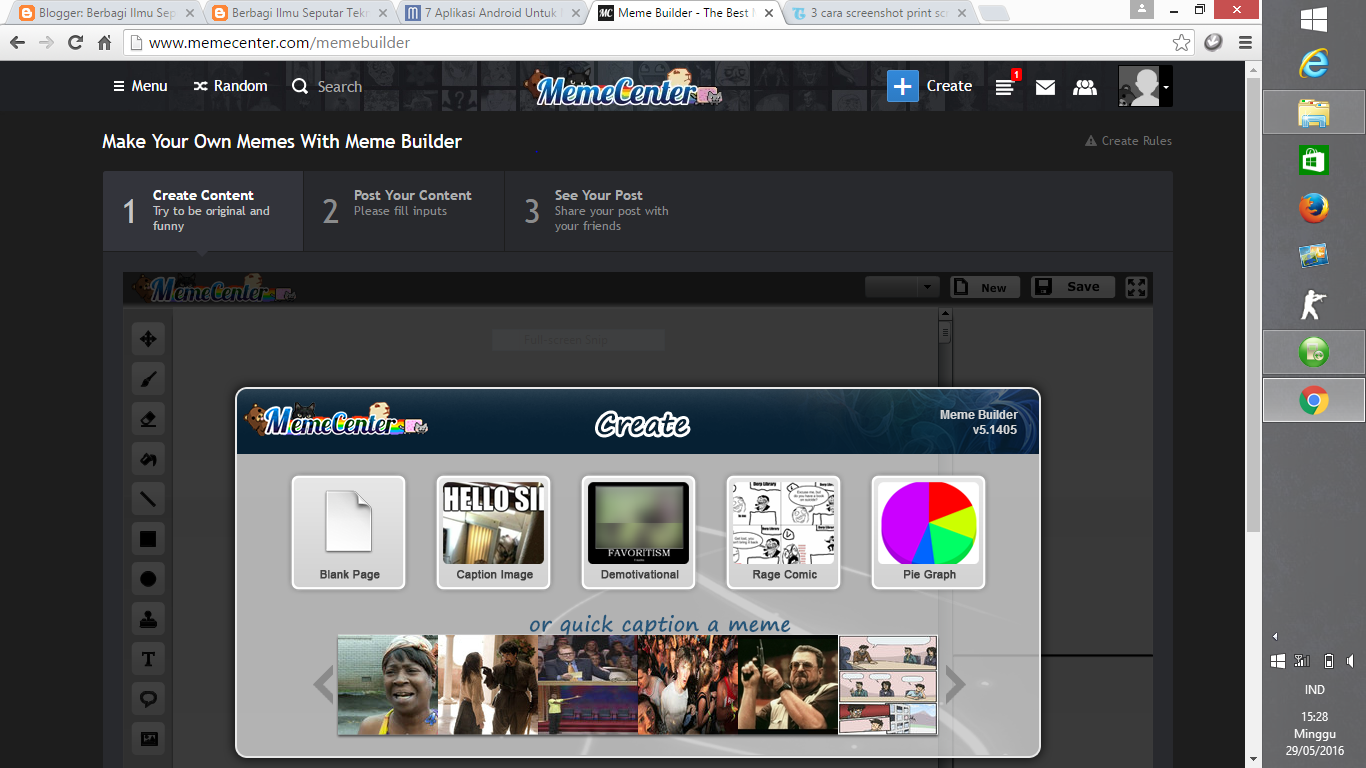Click the volume icon in system tray
Image resolution: width=1366 pixels, height=768 pixels.
pos(1352,661)
